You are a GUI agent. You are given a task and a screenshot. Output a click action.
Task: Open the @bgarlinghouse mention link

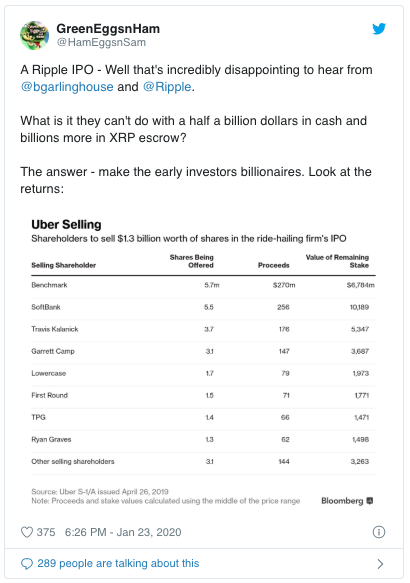point(67,87)
